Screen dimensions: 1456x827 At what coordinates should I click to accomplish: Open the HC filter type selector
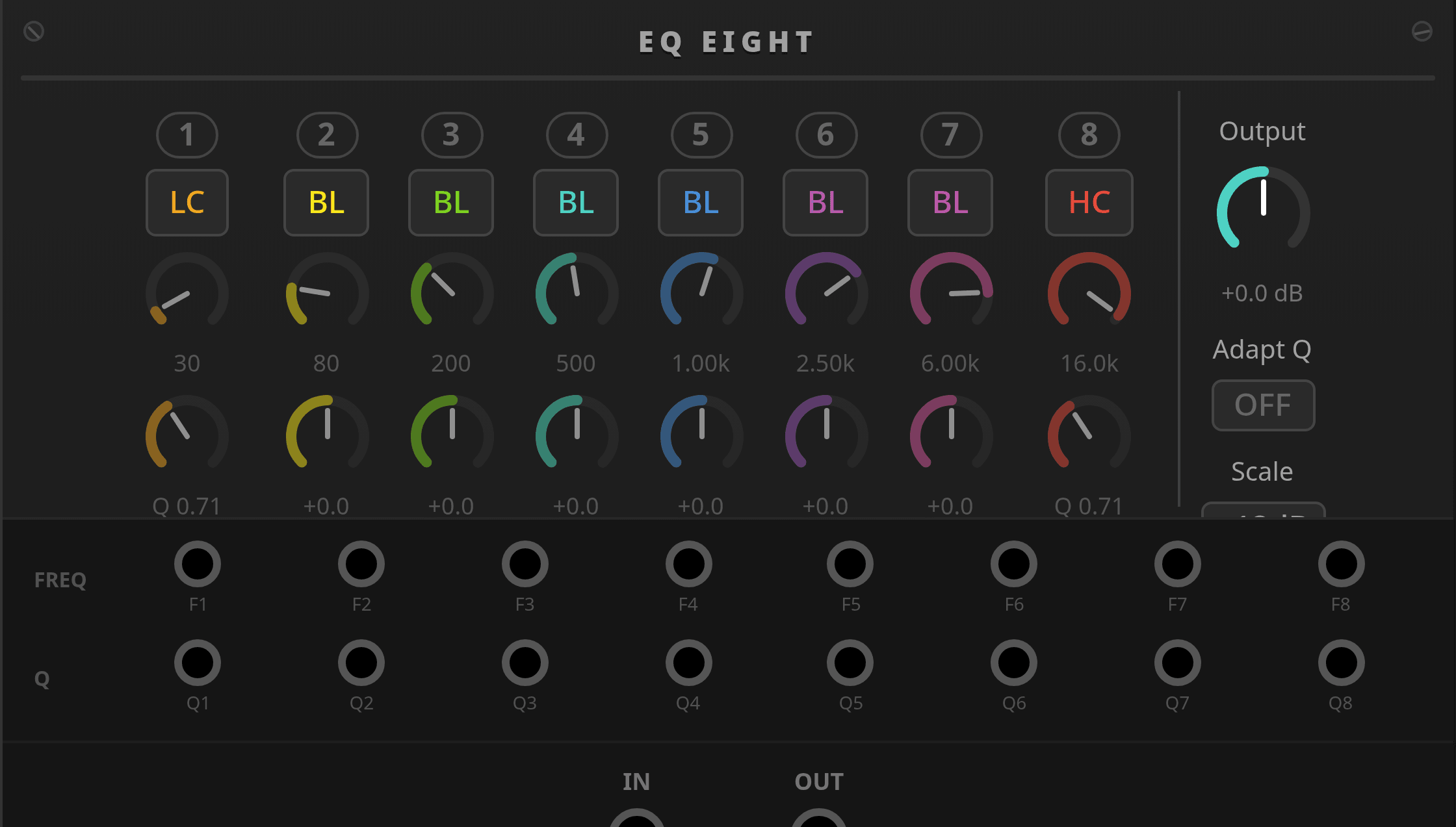tap(1089, 203)
